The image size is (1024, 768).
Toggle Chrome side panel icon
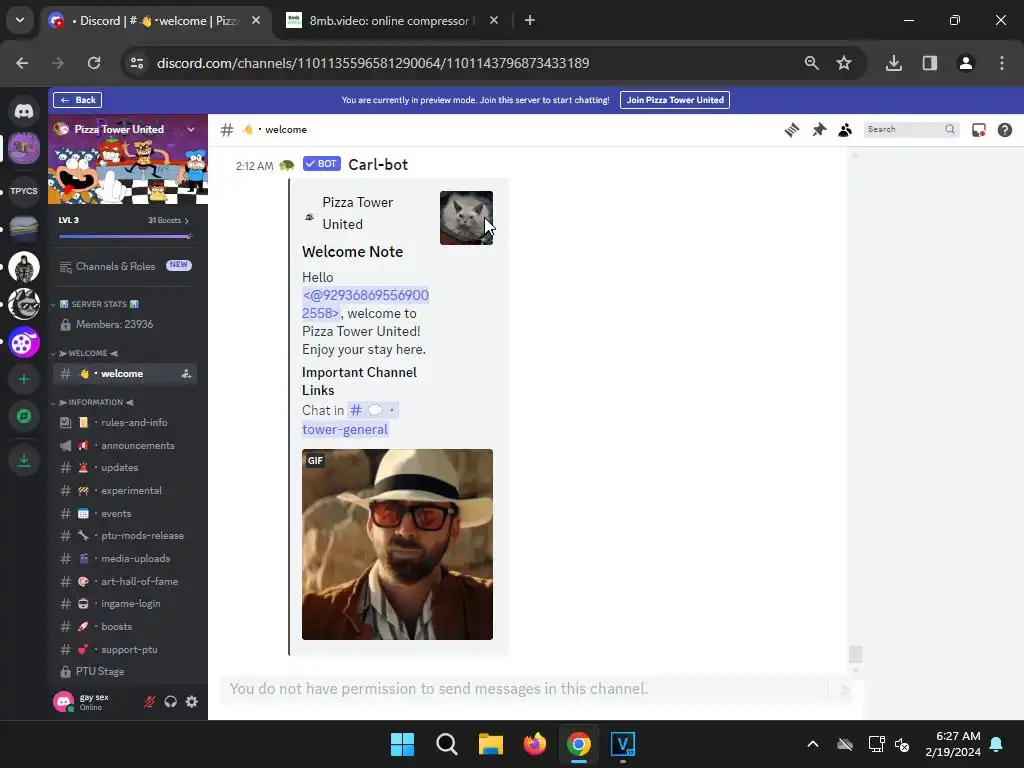tap(929, 63)
